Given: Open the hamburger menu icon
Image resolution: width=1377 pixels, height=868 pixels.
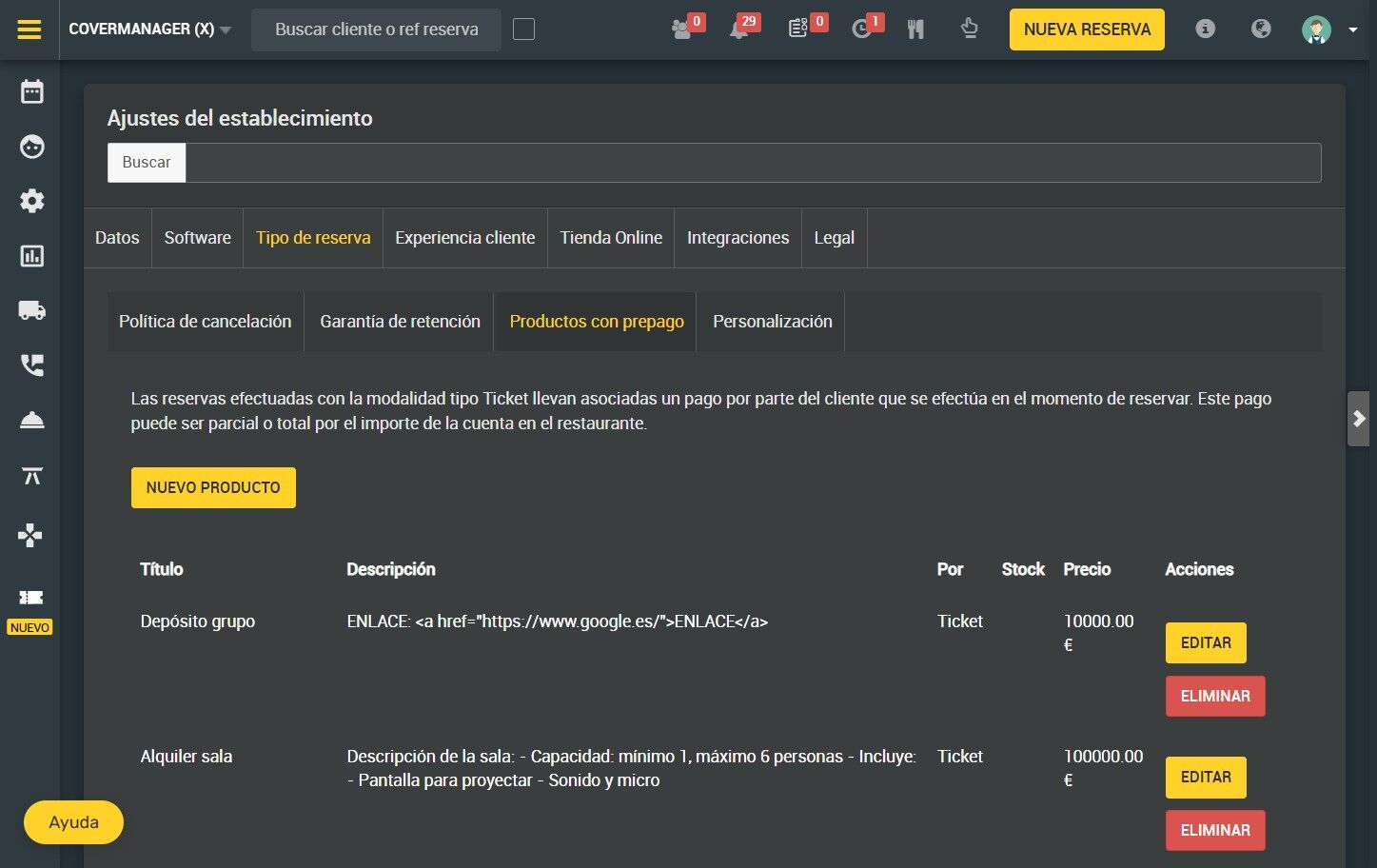Looking at the screenshot, I should pyautogui.click(x=30, y=30).
